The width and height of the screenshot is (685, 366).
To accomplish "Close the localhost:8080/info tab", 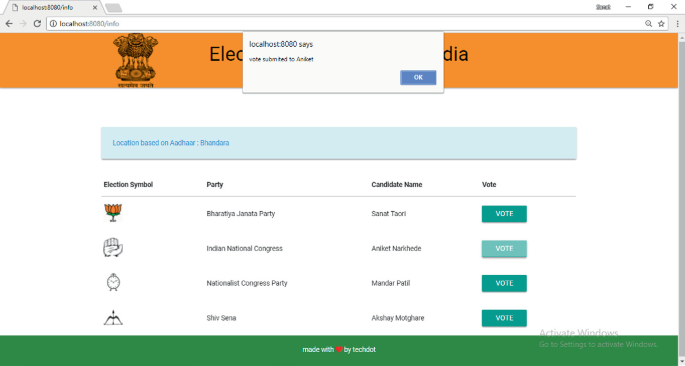I will tap(95, 7).
